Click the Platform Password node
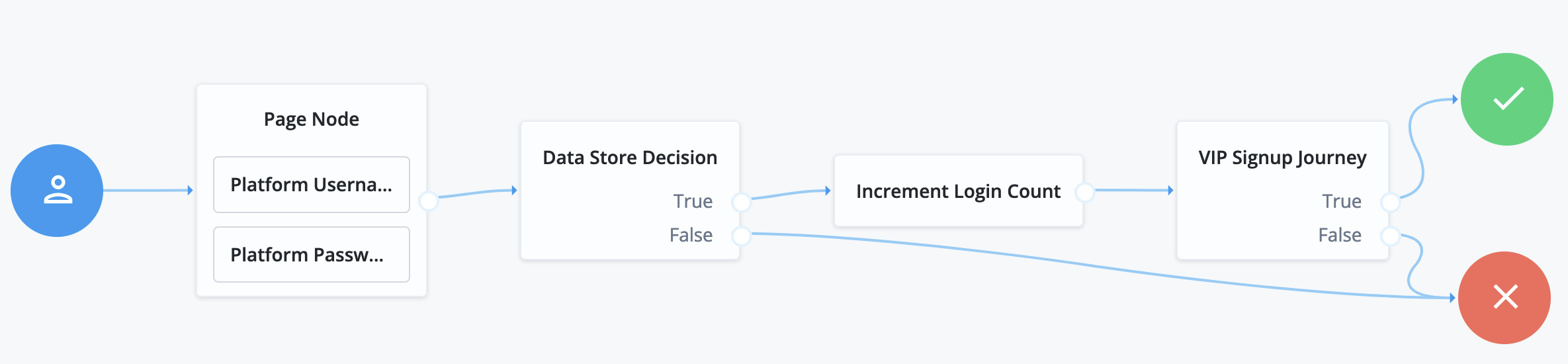1568x364 pixels. point(312,255)
